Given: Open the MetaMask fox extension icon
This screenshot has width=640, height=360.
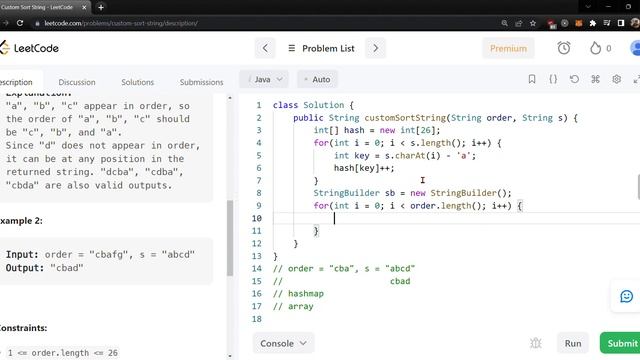Looking at the screenshot, I should click(578, 23).
